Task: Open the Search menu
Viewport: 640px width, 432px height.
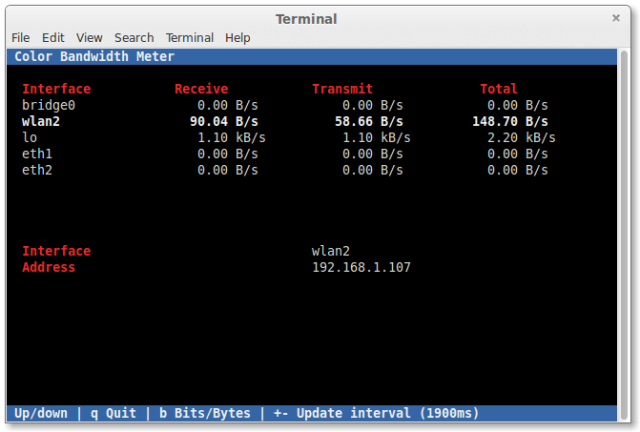Action: tap(134, 38)
